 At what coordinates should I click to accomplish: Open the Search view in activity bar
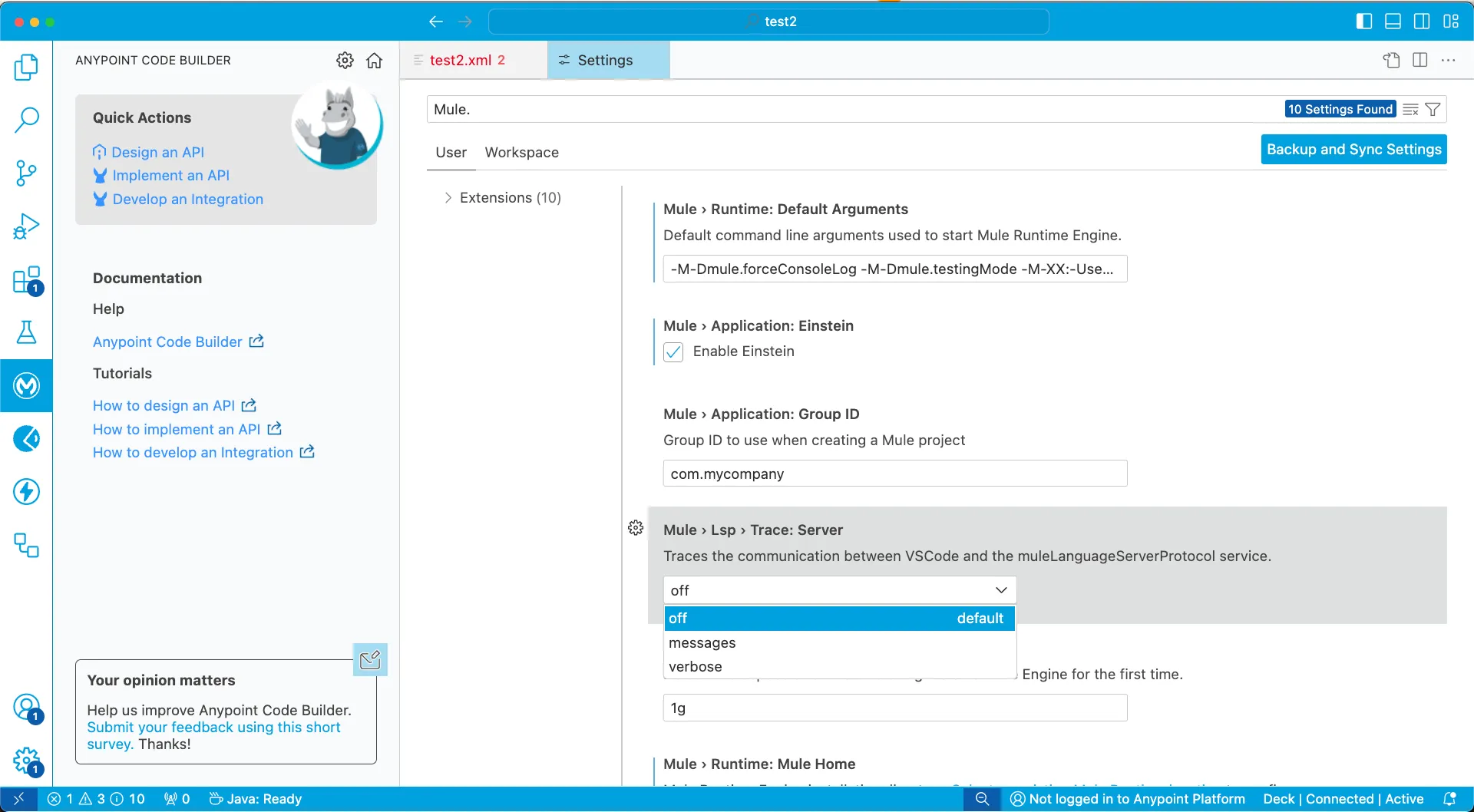click(x=26, y=120)
